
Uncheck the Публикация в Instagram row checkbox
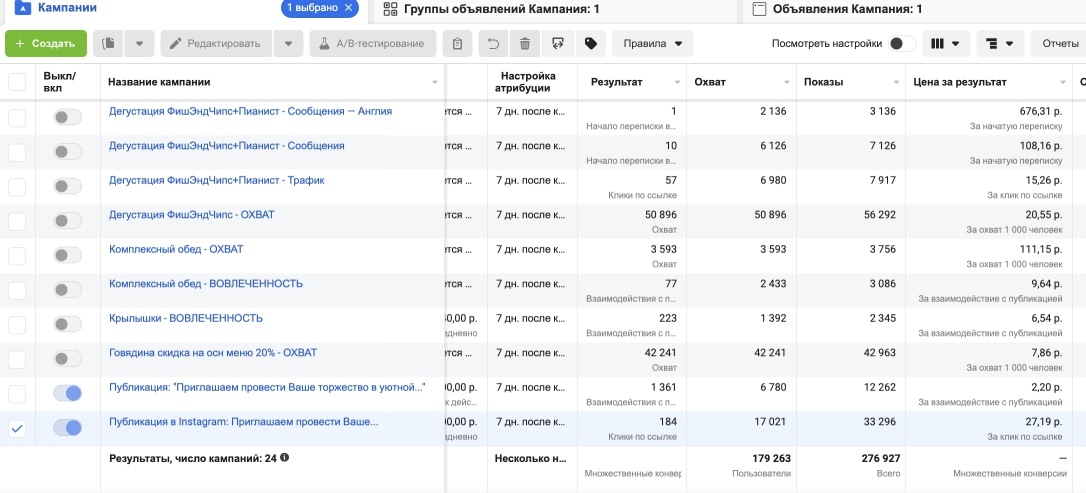[17, 429]
